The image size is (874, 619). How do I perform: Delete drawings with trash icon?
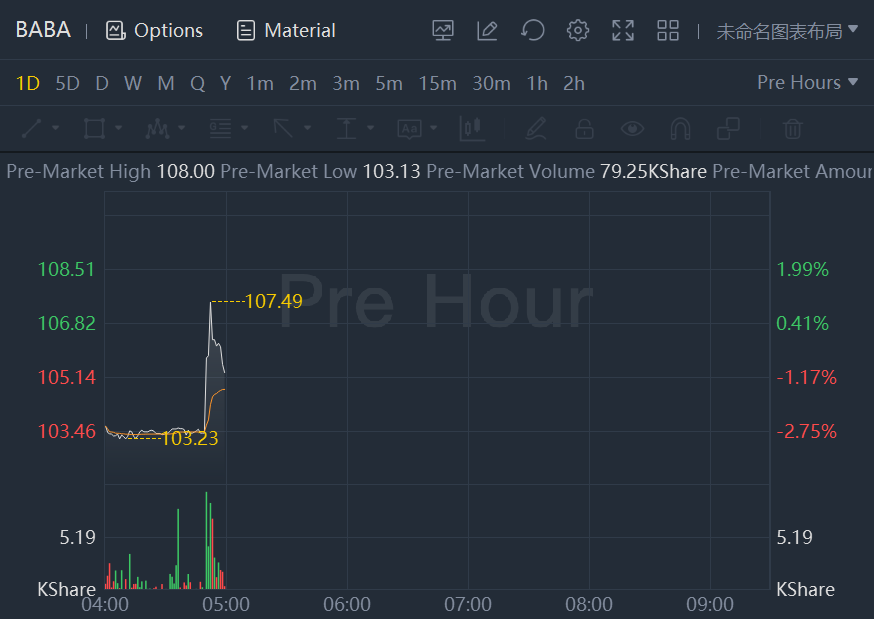[792, 129]
